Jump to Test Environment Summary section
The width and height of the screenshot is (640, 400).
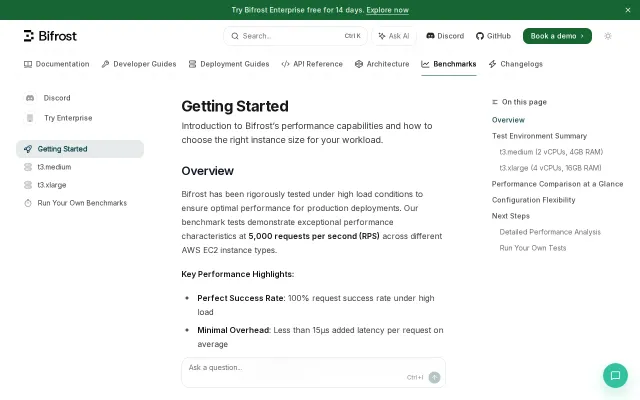[x=539, y=136]
